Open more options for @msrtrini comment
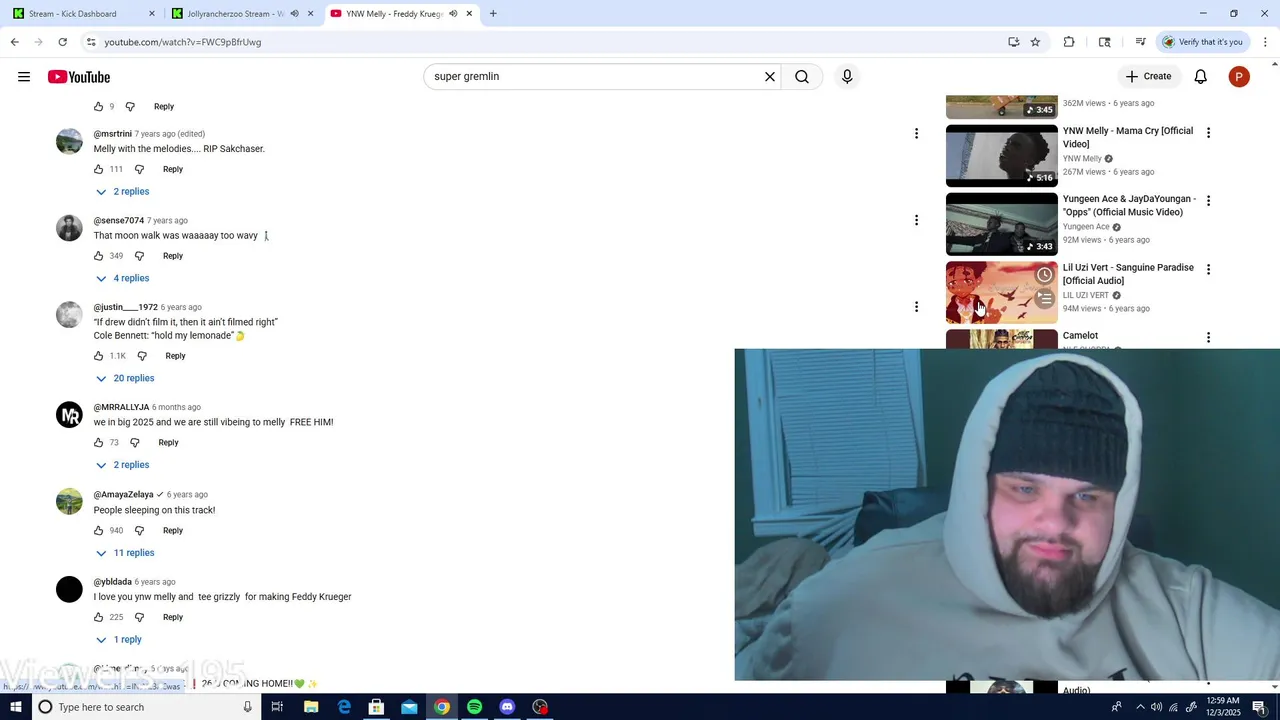This screenshot has width=1280, height=720. click(x=916, y=133)
